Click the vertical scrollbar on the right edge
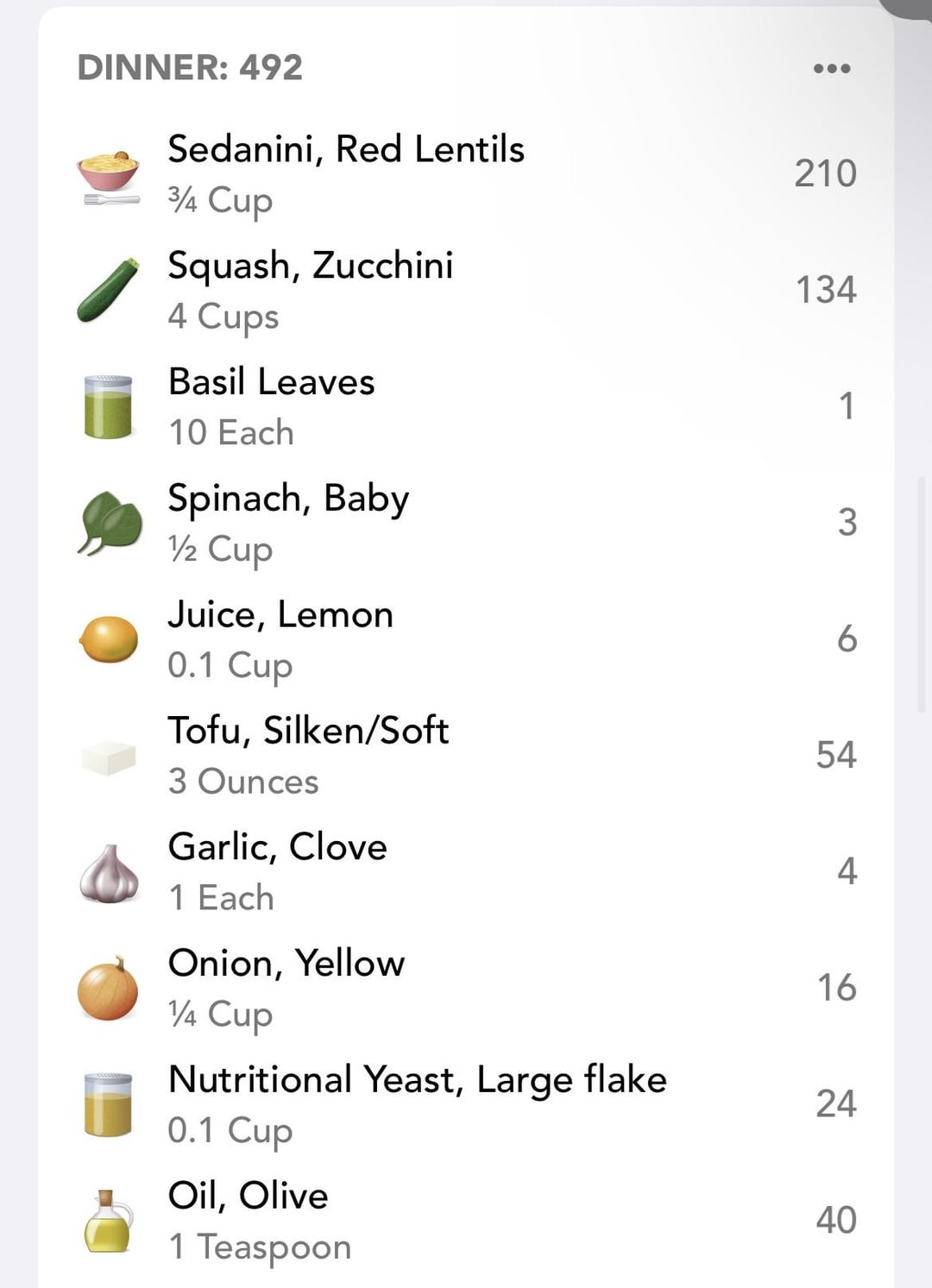 coord(923,594)
